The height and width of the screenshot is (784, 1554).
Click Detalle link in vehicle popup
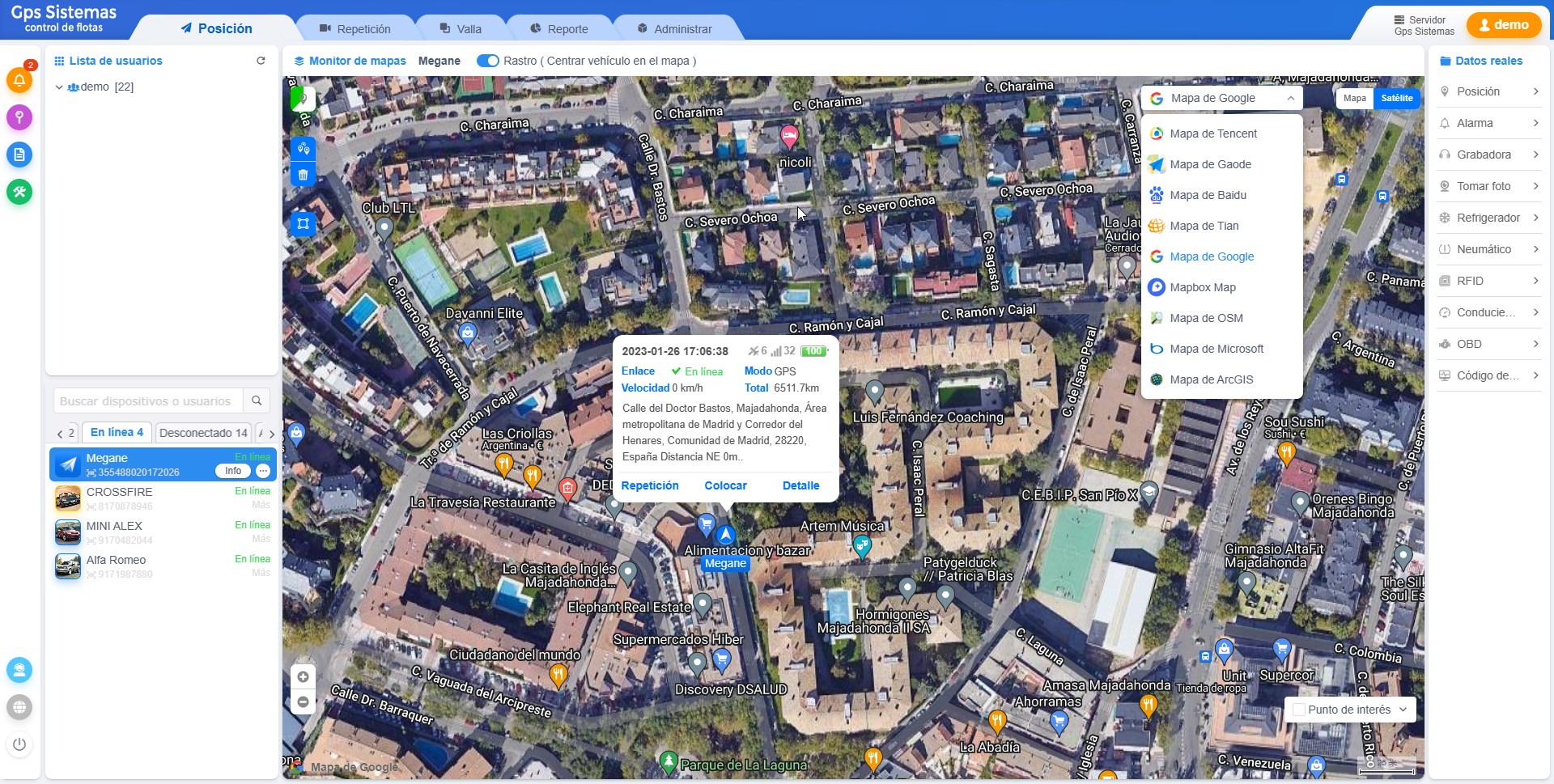(800, 485)
